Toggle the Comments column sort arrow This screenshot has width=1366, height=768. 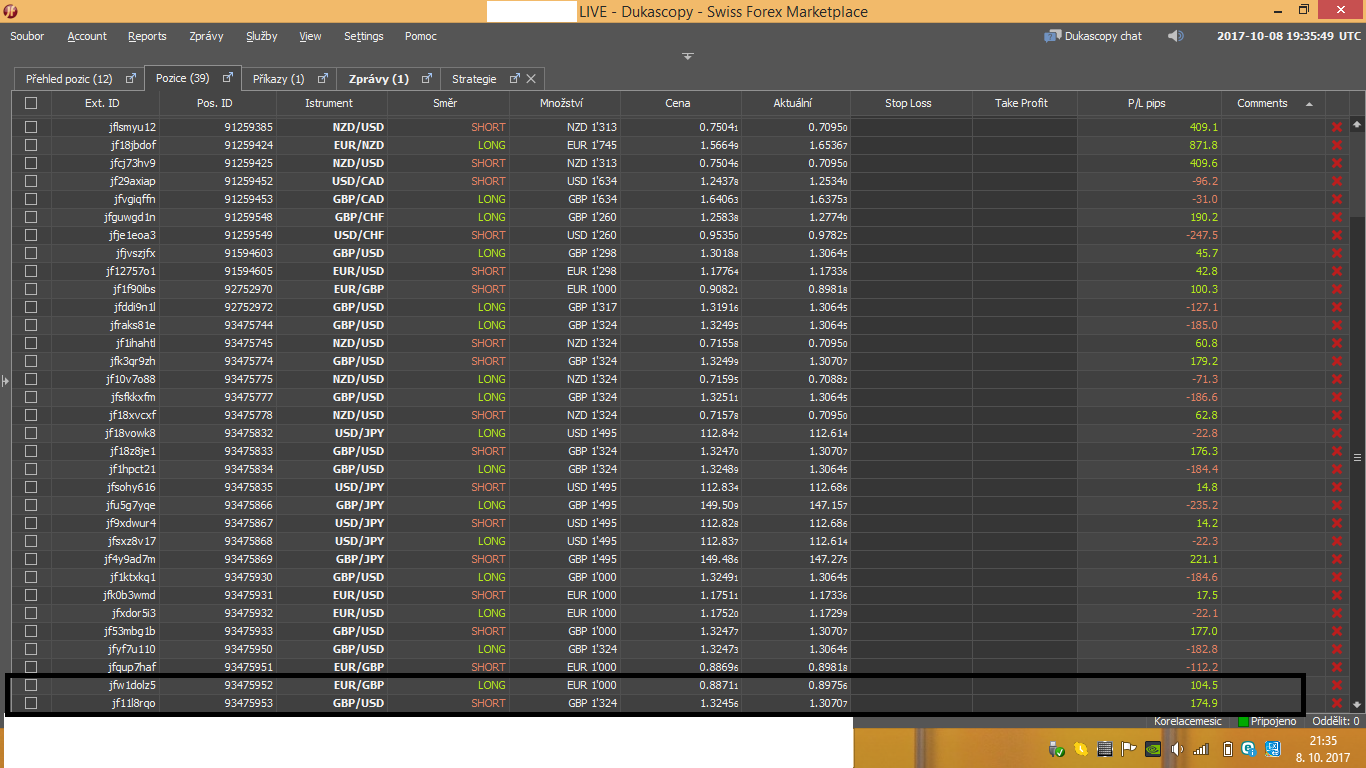(1309, 104)
